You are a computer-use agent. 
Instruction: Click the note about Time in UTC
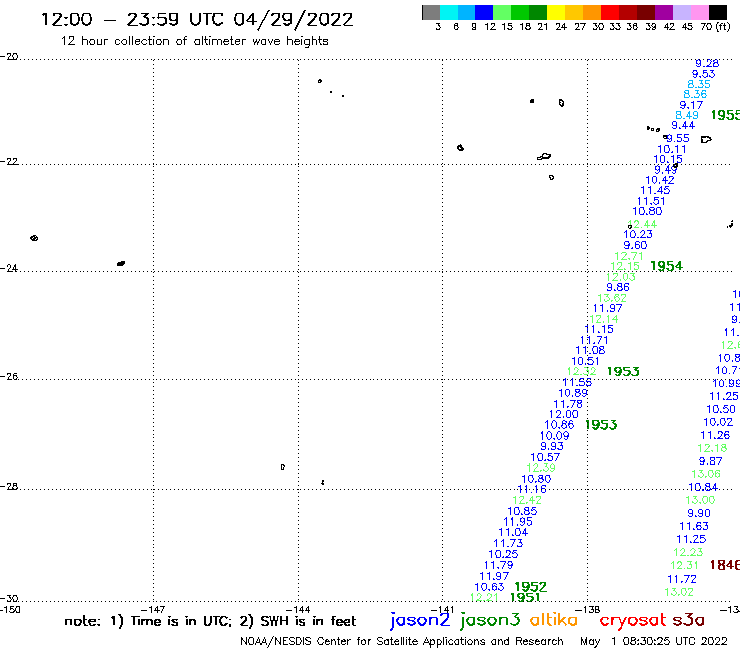tap(210, 621)
